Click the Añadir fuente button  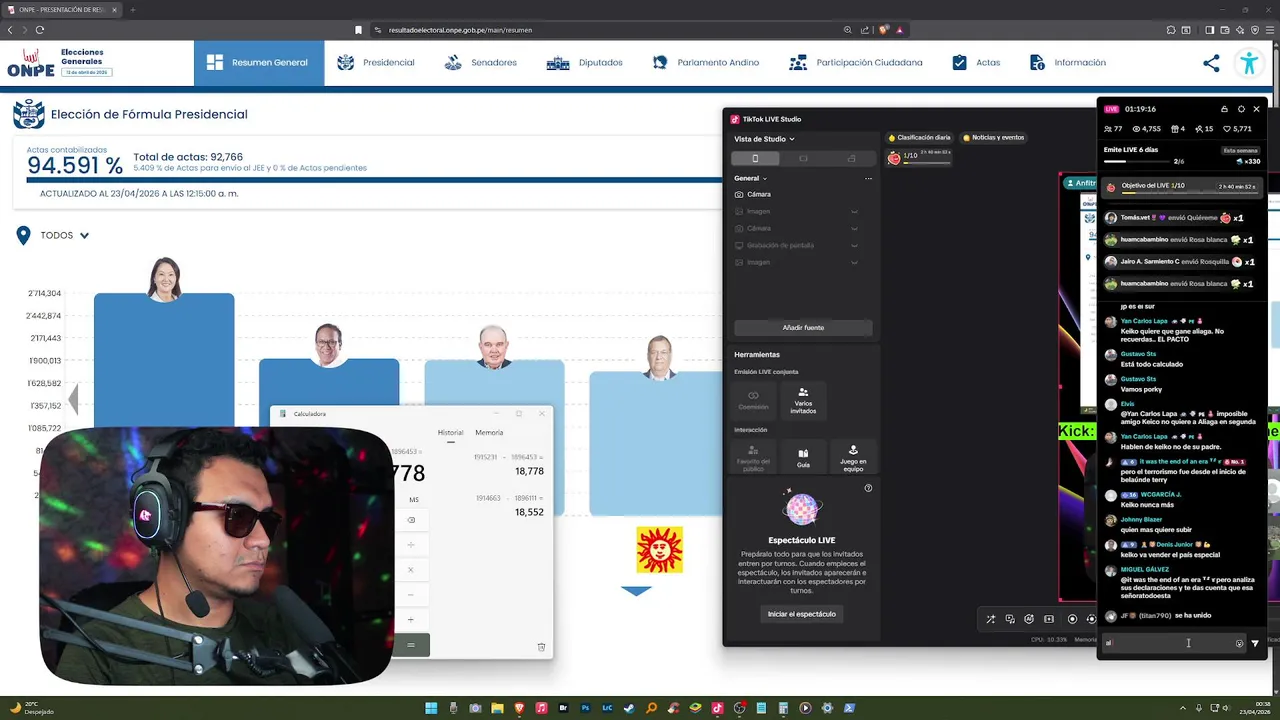click(x=803, y=328)
